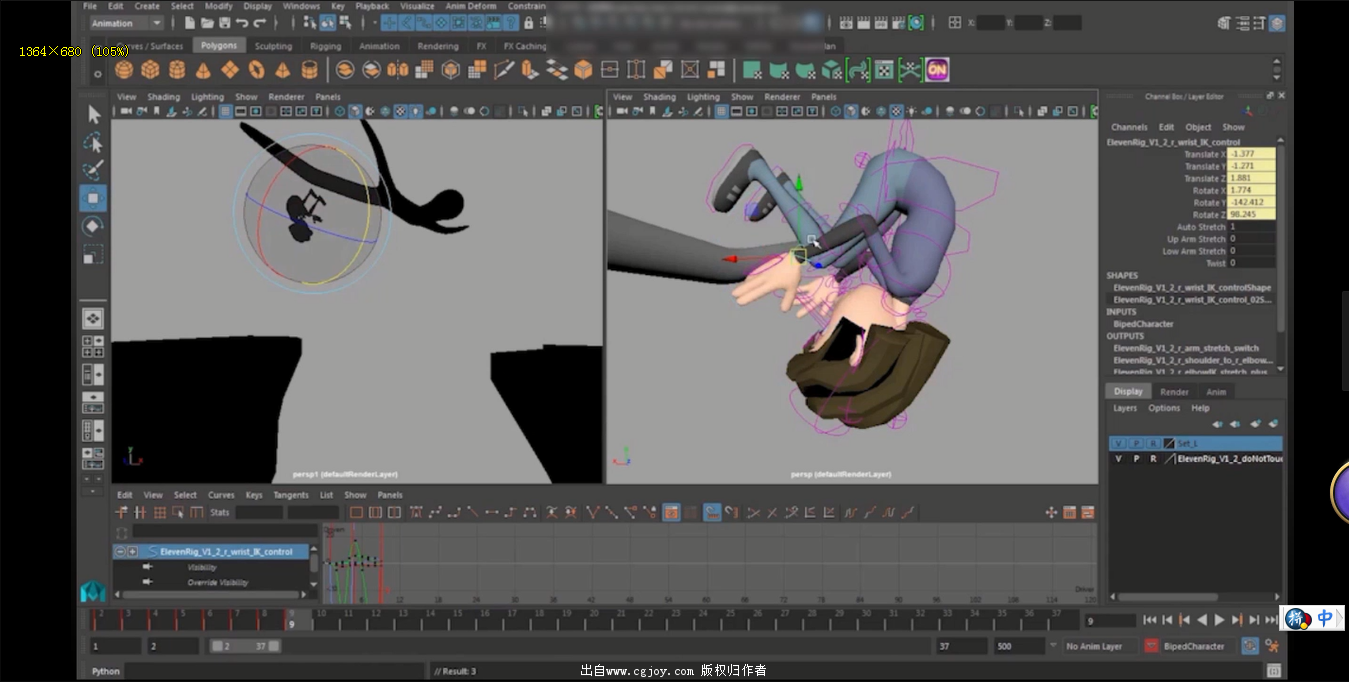
Task: Play the animation forwards
Action: [1219, 621]
